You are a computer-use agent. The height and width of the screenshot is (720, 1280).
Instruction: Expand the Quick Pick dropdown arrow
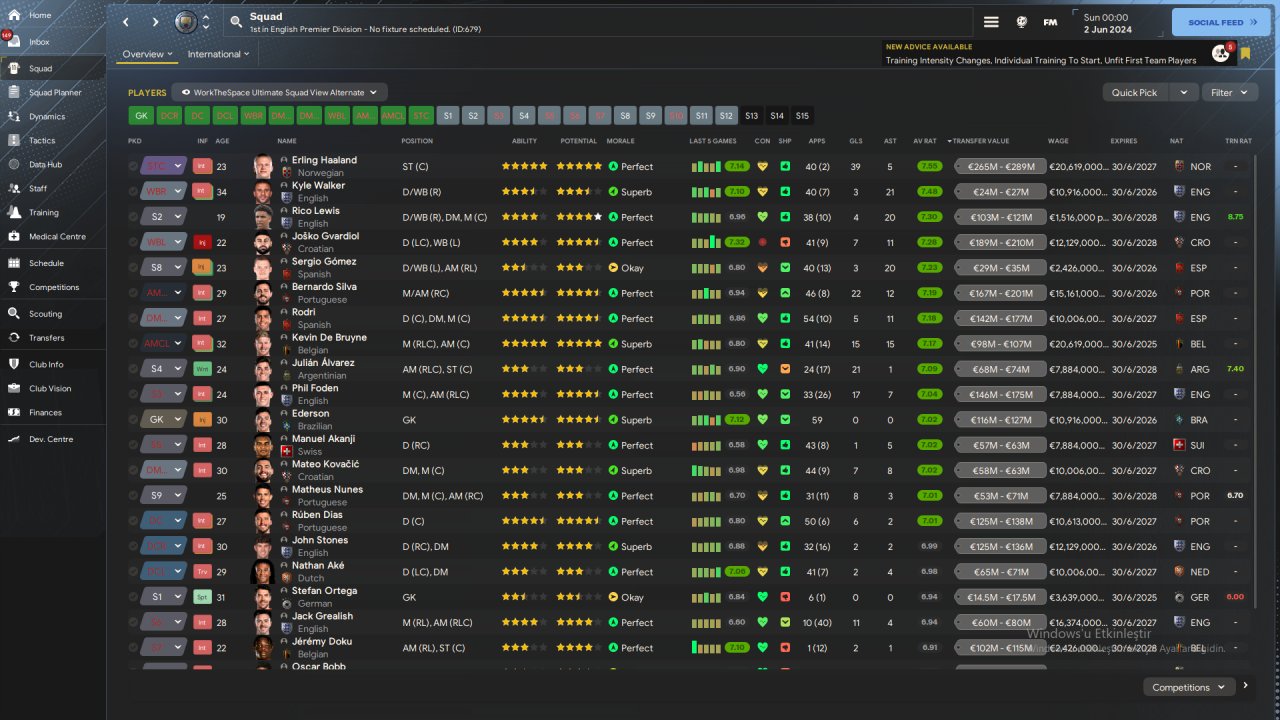coord(1184,92)
